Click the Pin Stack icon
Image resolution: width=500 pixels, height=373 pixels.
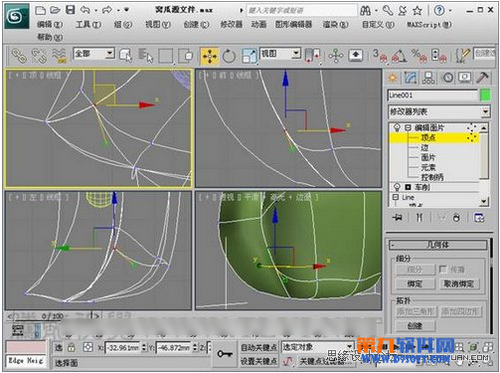pyautogui.click(x=397, y=218)
